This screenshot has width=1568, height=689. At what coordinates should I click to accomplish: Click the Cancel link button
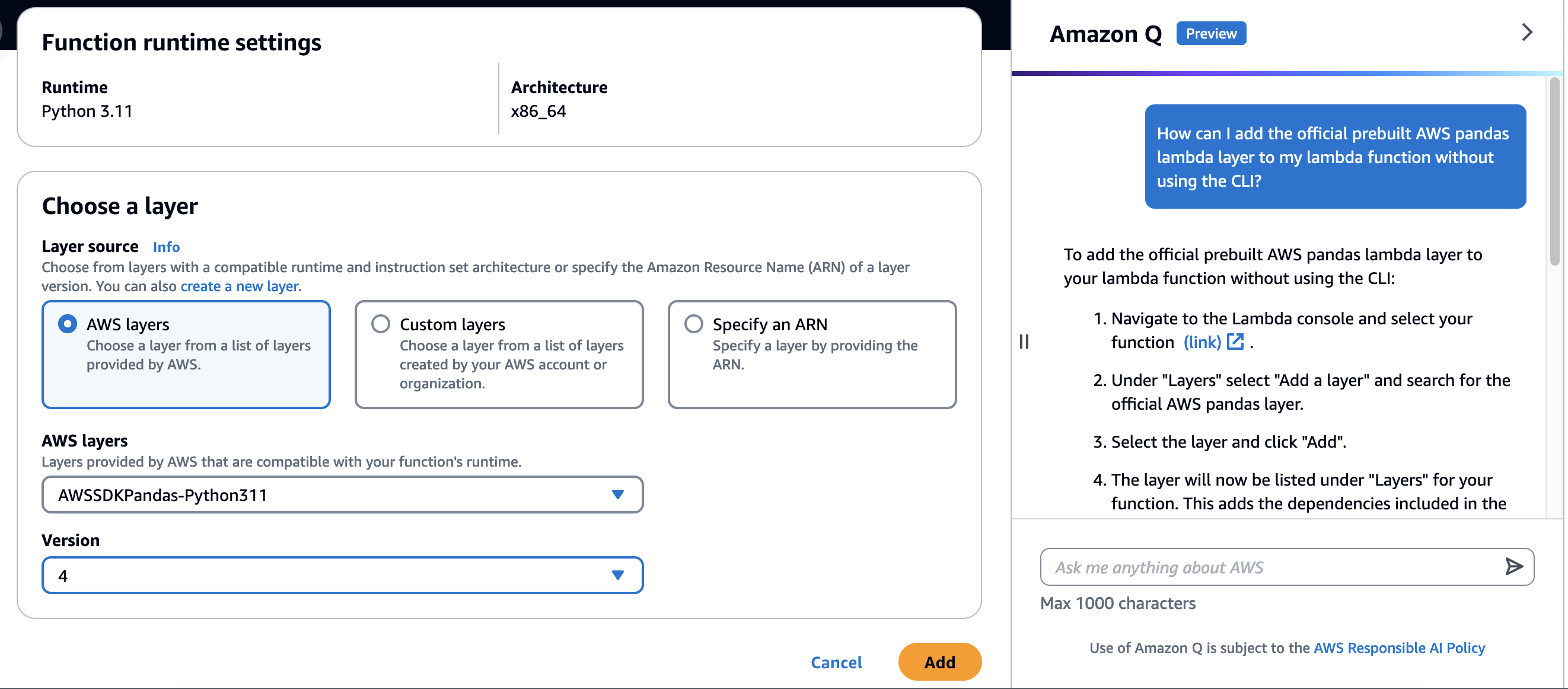pyautogui.click(x=836, y=662)
